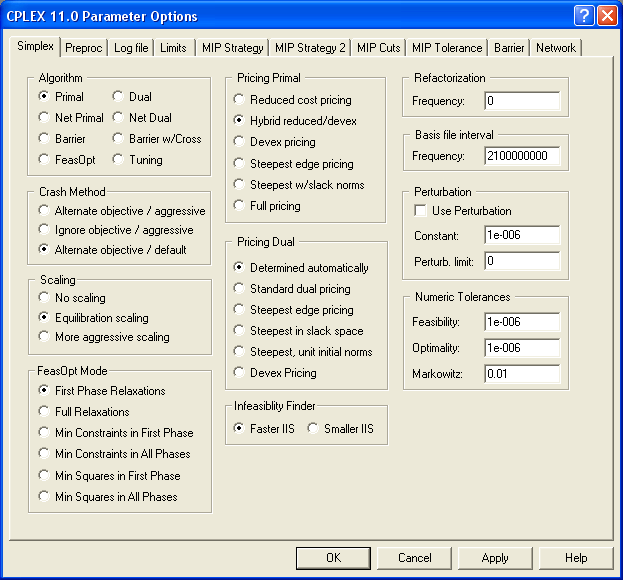Click the Cancel button
This screenshot has height=580, width=623.
click(414, 558)
